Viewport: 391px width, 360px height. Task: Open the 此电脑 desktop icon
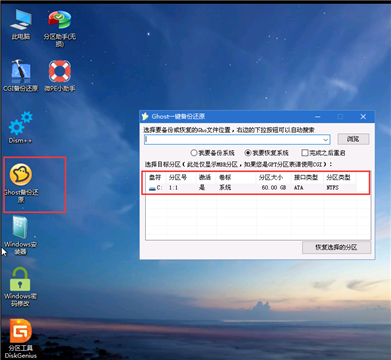pyautogui.click(x=21, y=25)
